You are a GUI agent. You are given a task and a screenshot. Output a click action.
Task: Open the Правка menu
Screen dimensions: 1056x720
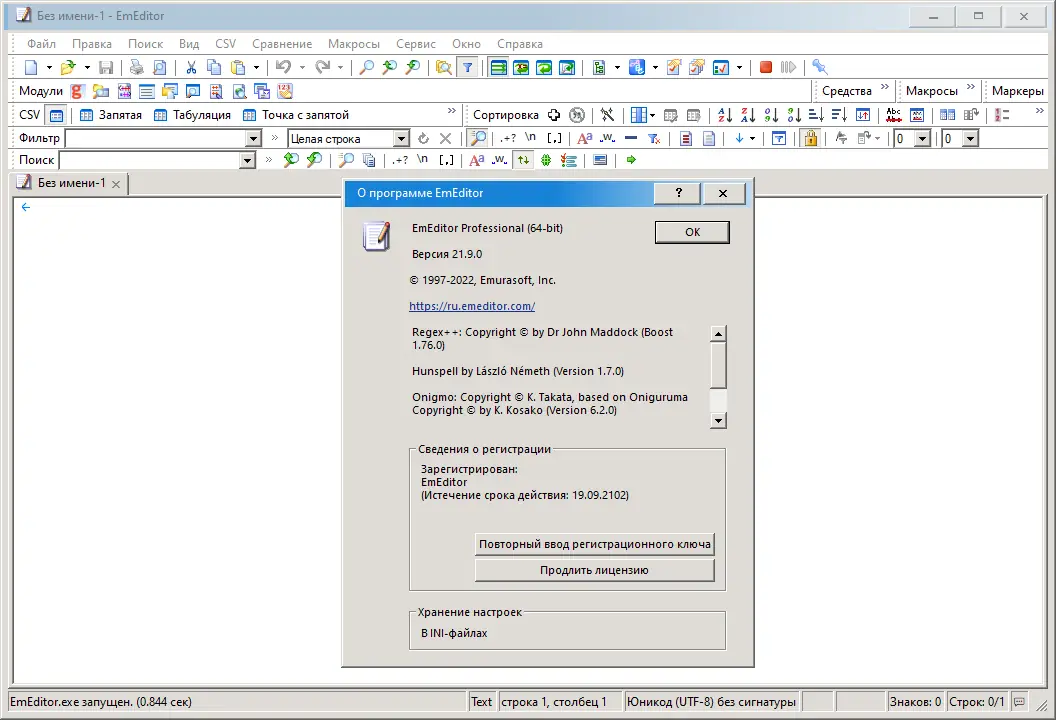(x=92, y=44)
